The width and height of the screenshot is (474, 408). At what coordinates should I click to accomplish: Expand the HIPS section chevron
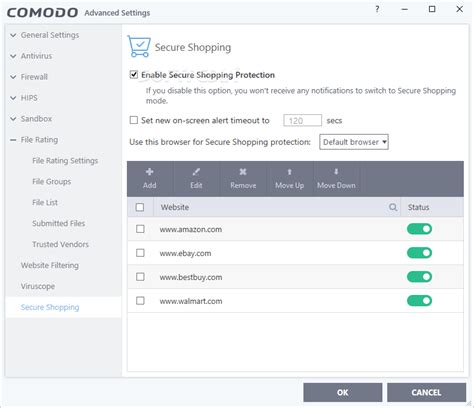13,98
